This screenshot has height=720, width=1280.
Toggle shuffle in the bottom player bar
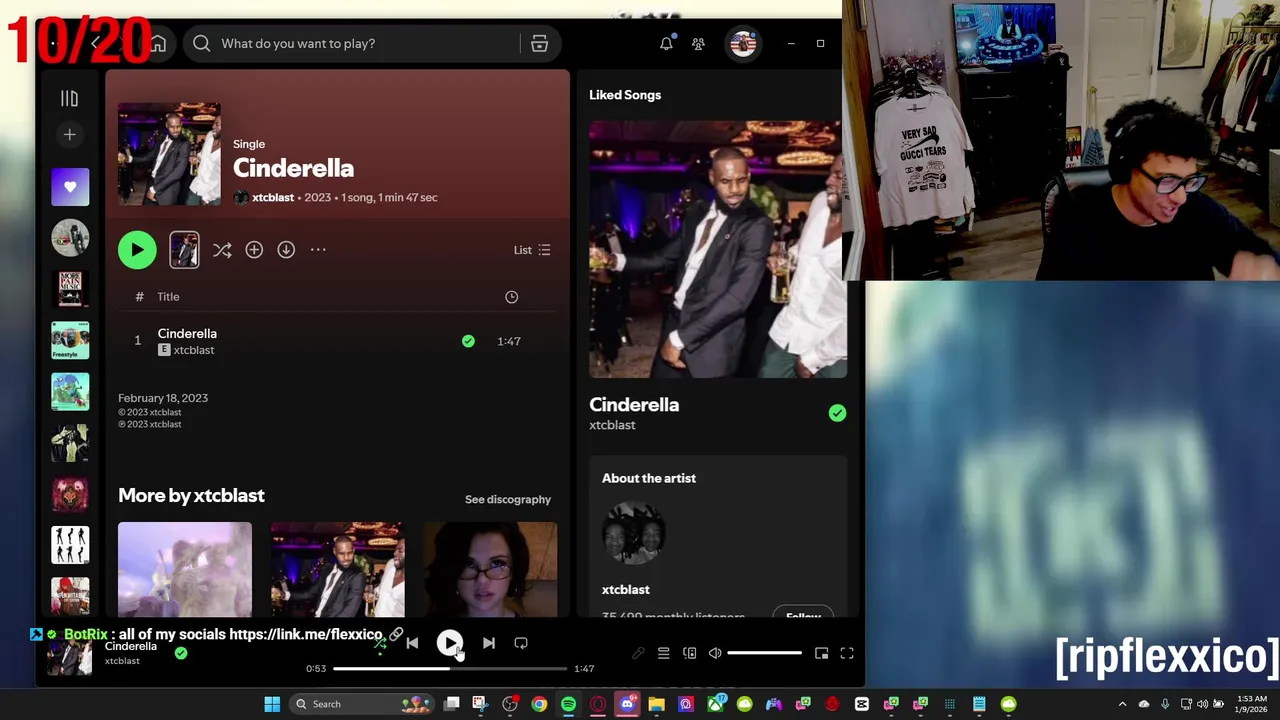380,644
